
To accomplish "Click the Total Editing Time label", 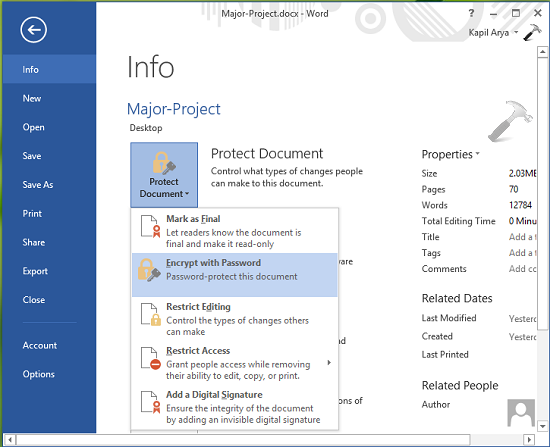I will (x=458, y=221).
